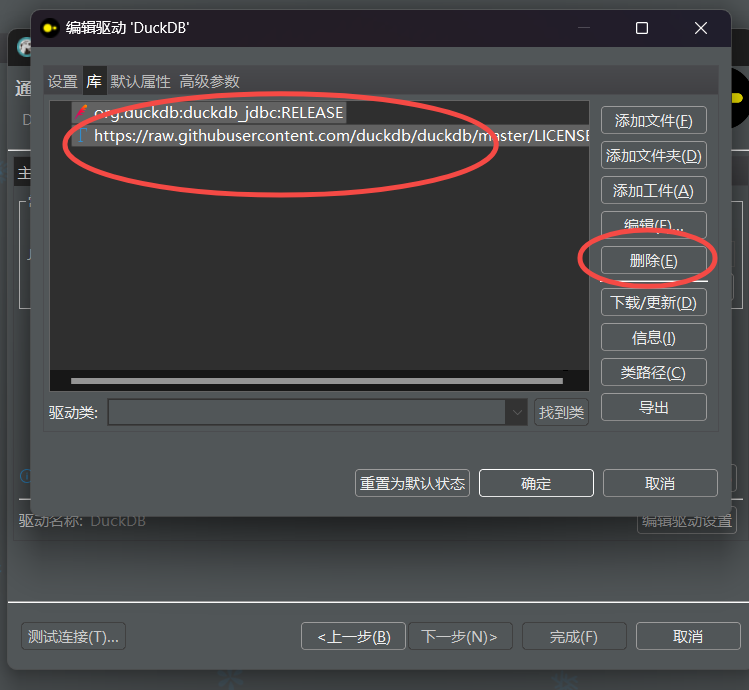The image size is (749, 690).
Task: Switch to the 设置 tab
Action: coord(63,82)
